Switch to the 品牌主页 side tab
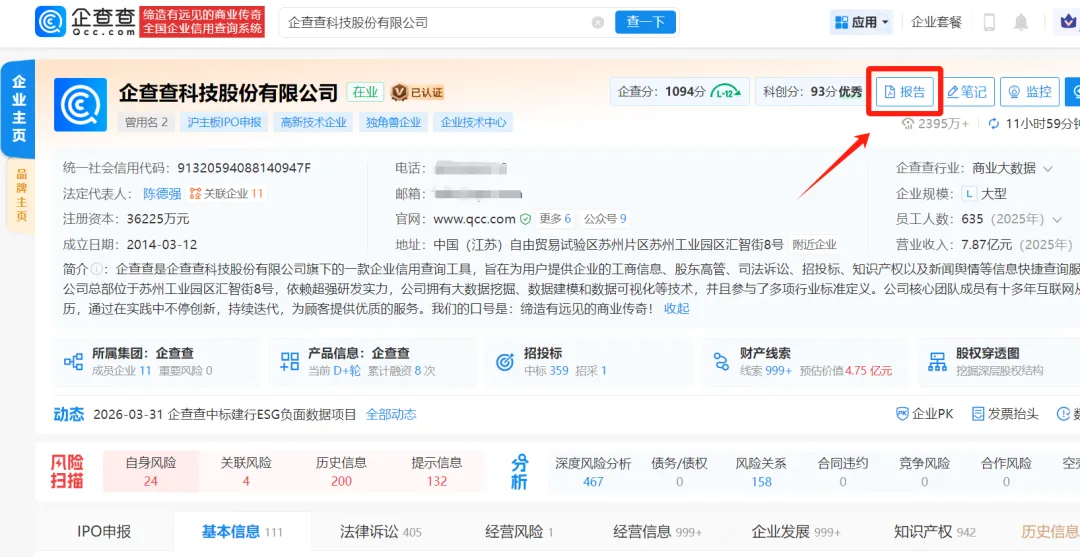The image size is (1080, 557). click(x=20, y=195)
